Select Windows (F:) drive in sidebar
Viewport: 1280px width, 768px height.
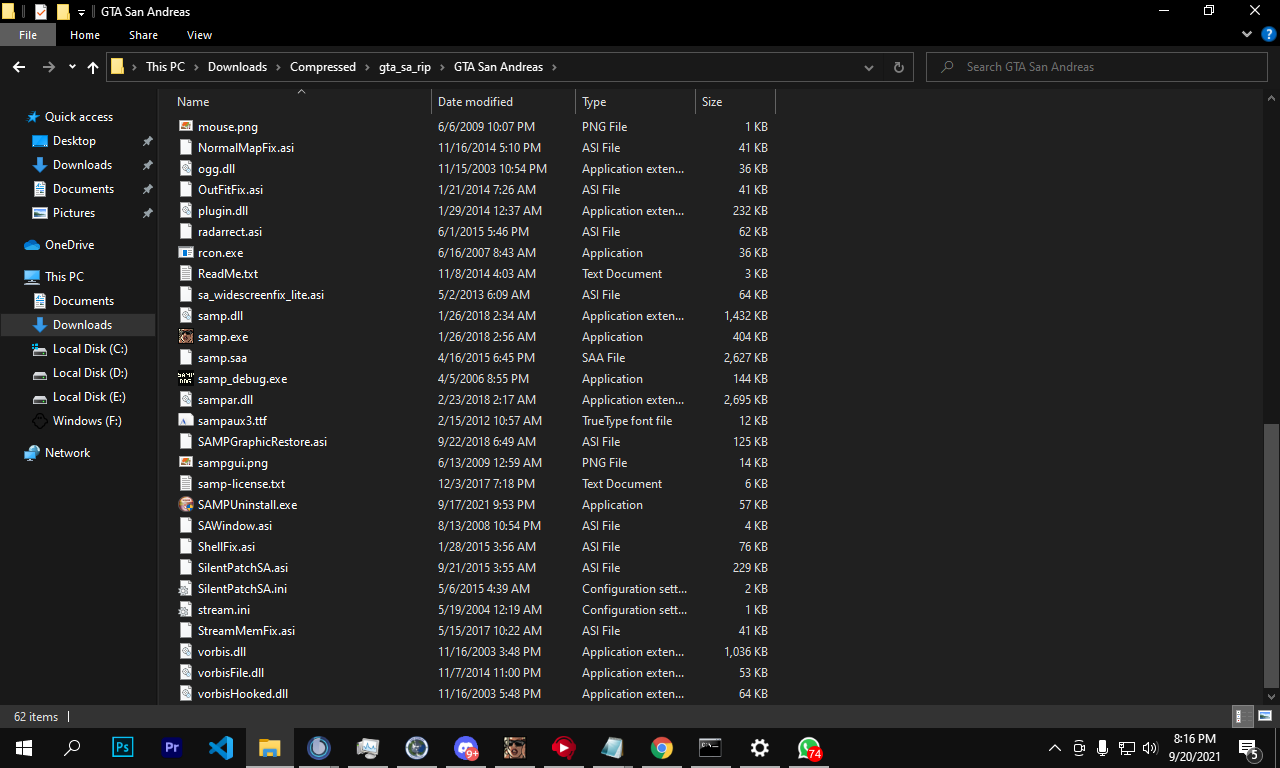point(87,421)
